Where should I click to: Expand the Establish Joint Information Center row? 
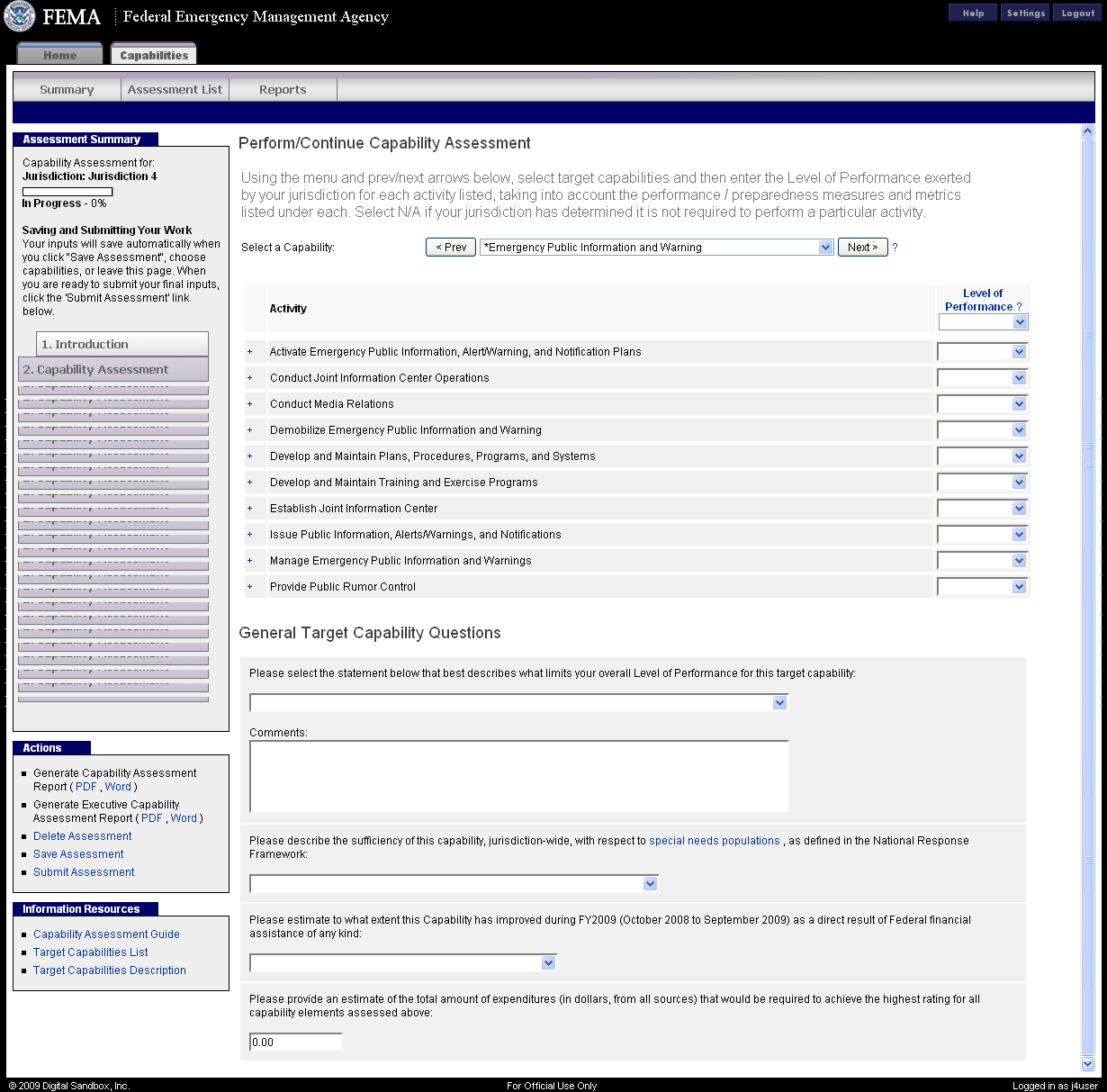[x=250, y=509]
